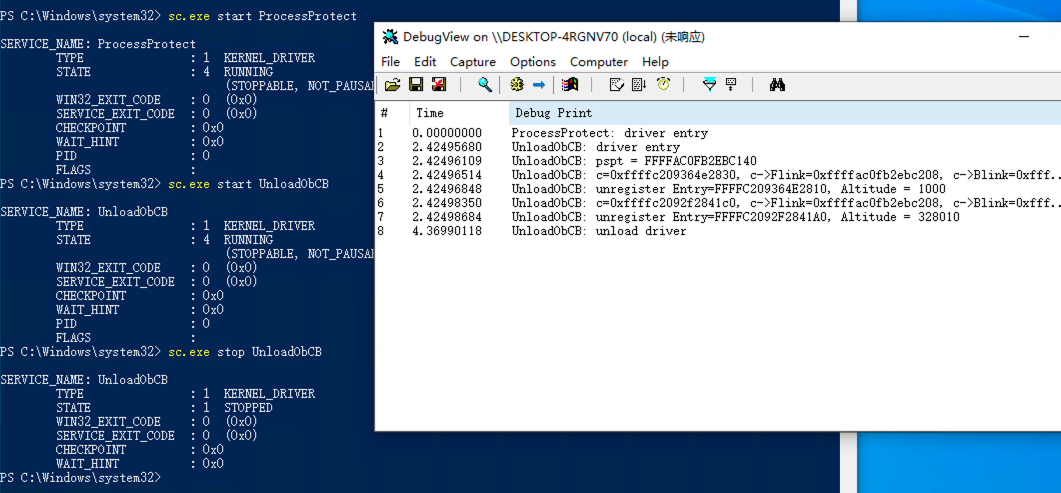Screen dimensions: 1061x493
Task: Toggle Capture Win32 Windows flag icon
Action: [x=570, y=85]
